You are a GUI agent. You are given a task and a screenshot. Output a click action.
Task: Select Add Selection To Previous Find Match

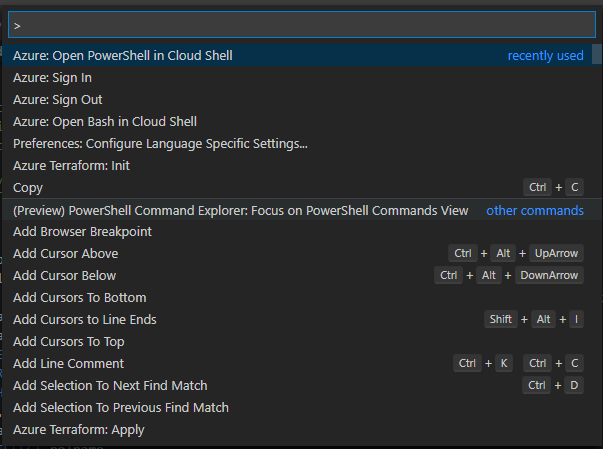[x=121, y=408]
